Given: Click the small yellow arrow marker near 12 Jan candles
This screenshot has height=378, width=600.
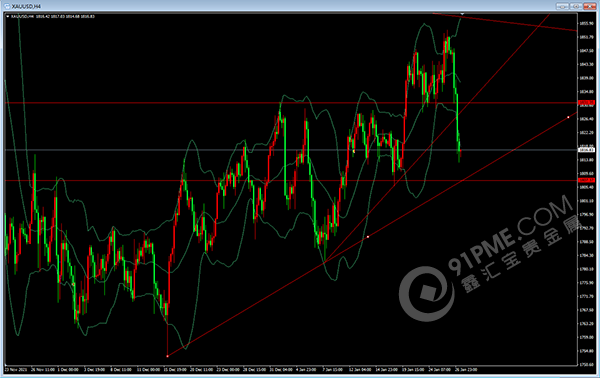Looking at the screenshot, I should click(354, 152).
